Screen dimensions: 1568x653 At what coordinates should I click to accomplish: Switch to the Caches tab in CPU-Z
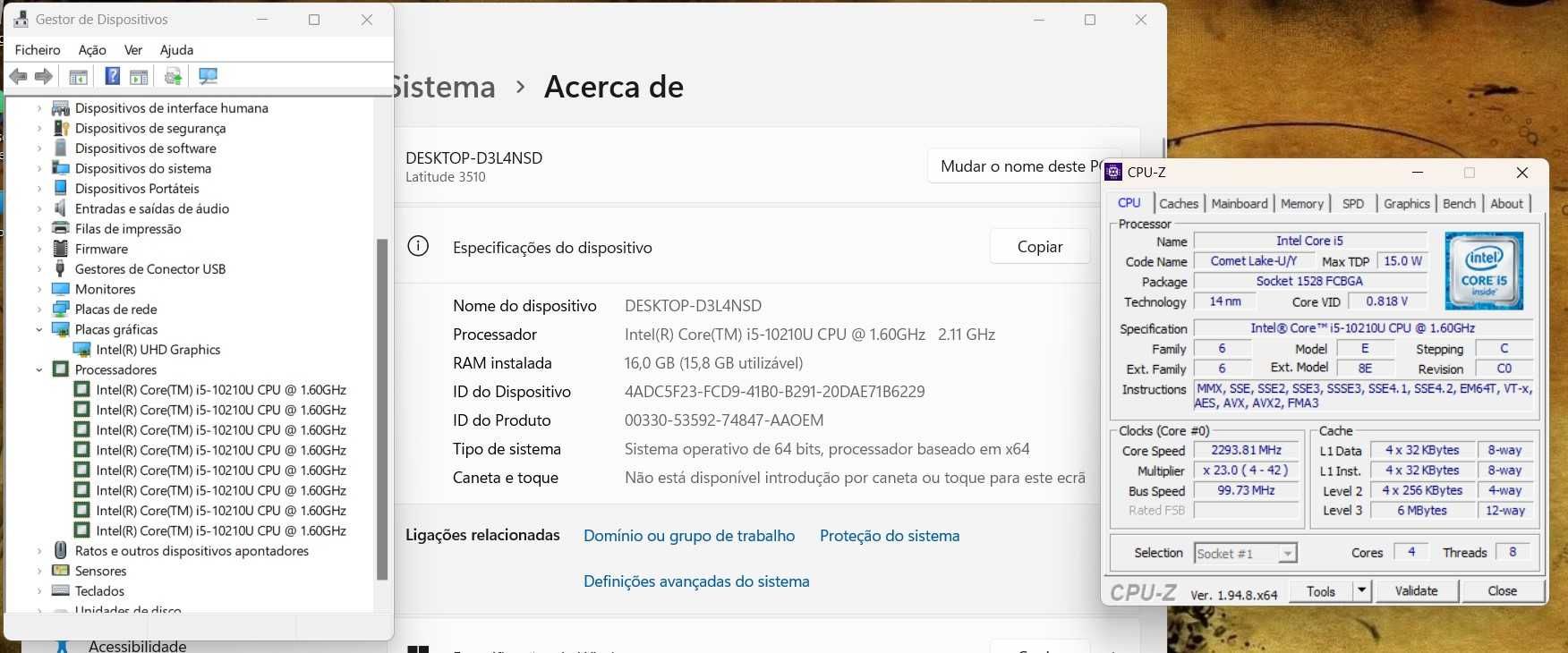pyautogui.click(x=1179, y=204)
